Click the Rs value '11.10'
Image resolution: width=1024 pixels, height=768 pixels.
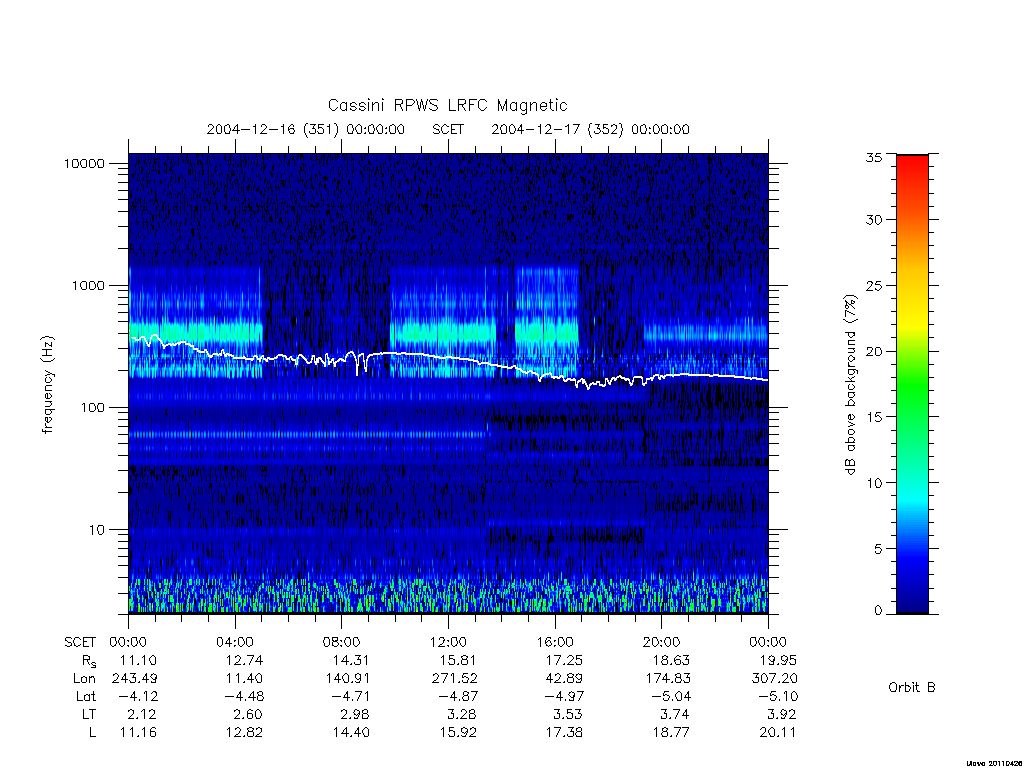[x=138, y=661]
